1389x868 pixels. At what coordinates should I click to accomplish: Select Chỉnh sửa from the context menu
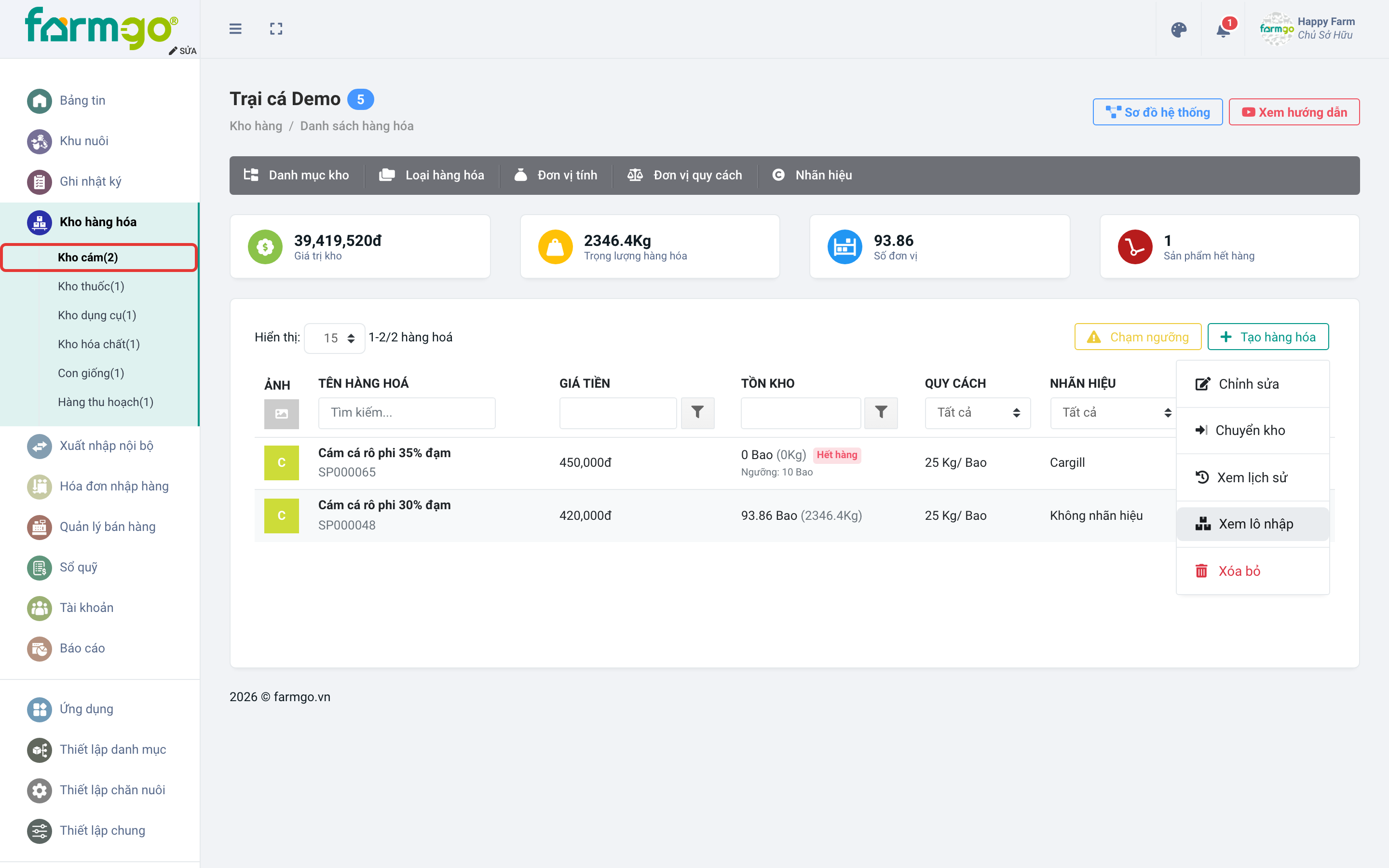(1253, 384)
